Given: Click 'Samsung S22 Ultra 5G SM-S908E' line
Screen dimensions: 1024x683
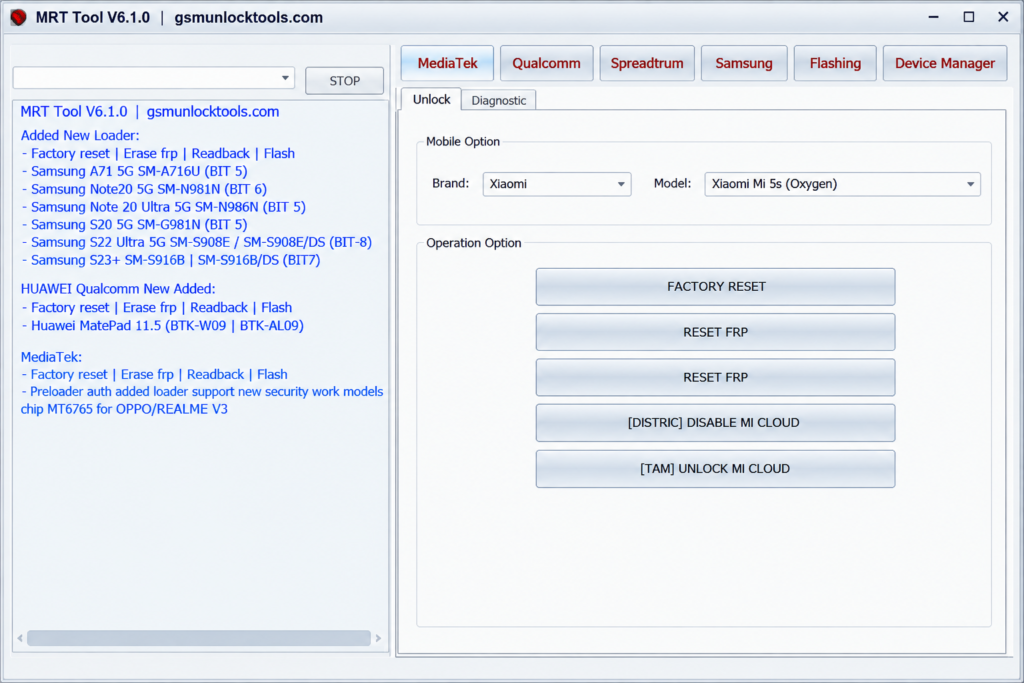Looking at the screenshot, I should click(197, 242).
